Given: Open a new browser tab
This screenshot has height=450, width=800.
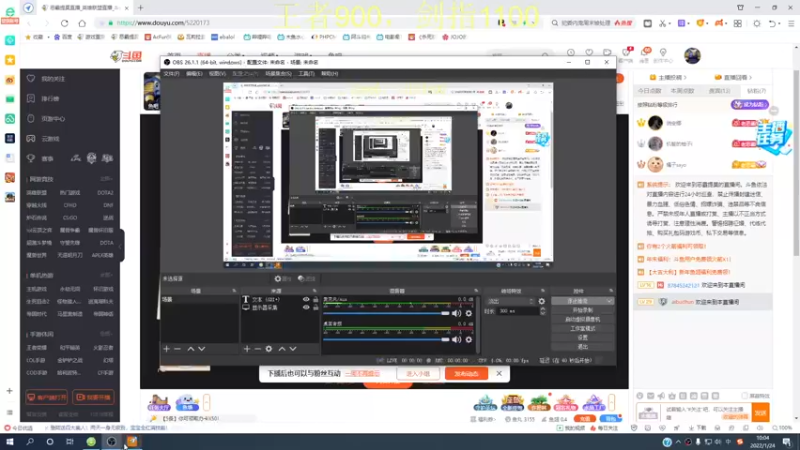Looking at the screenshot, I should [x=140, y=8].
